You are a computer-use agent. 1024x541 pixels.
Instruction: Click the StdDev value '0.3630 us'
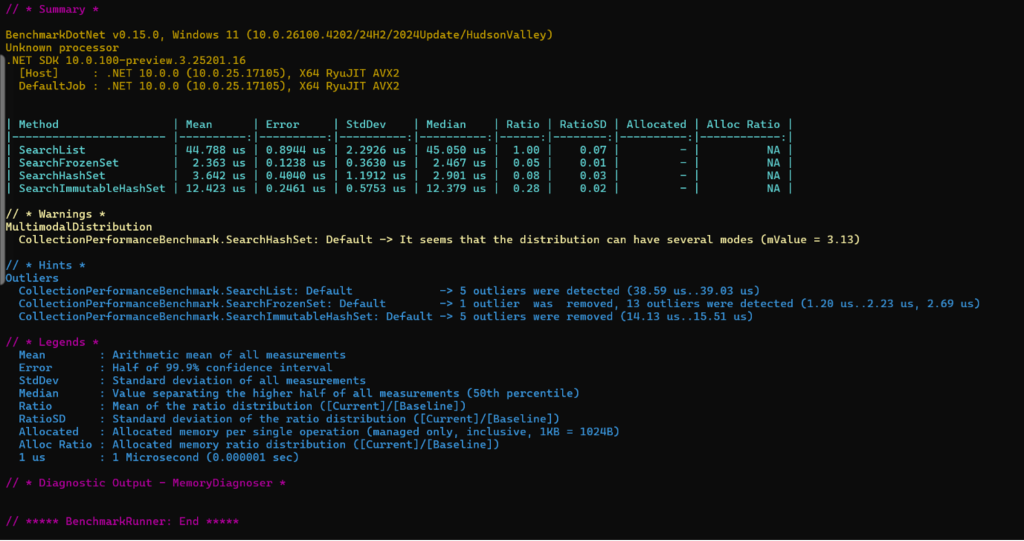[376, 163]
